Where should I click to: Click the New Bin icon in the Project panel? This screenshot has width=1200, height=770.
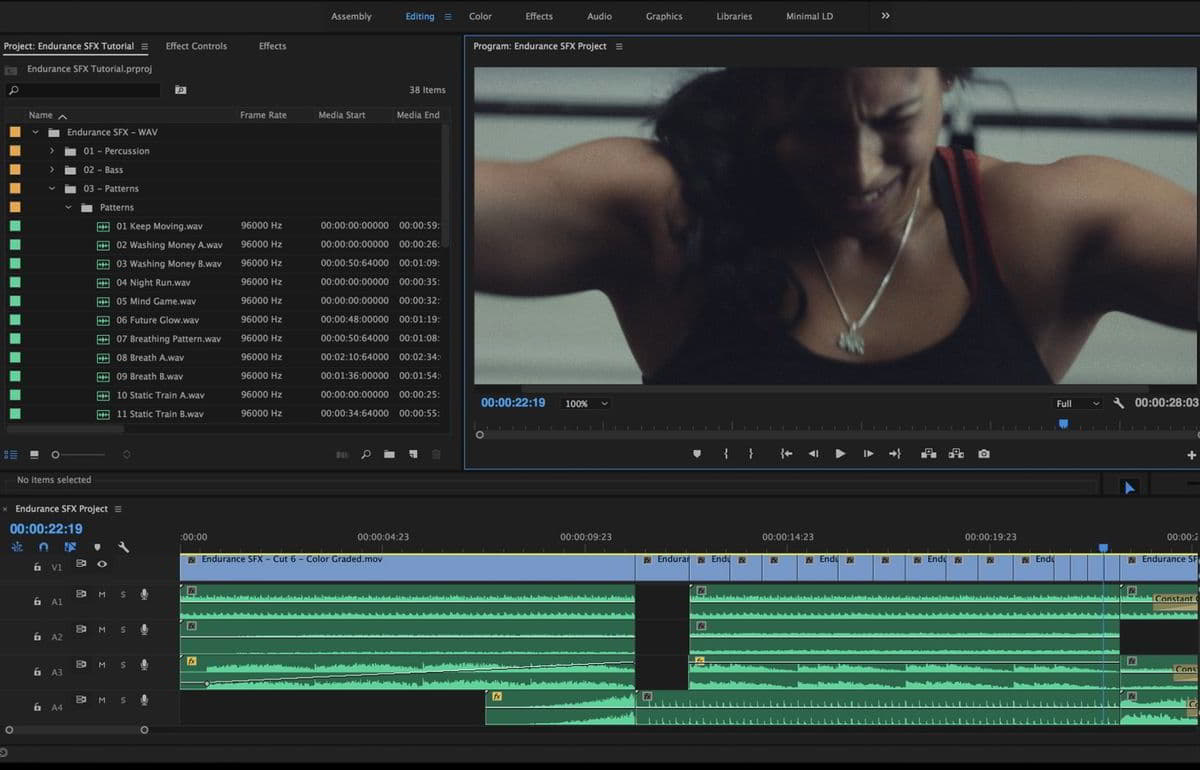[x=389, y=453]
